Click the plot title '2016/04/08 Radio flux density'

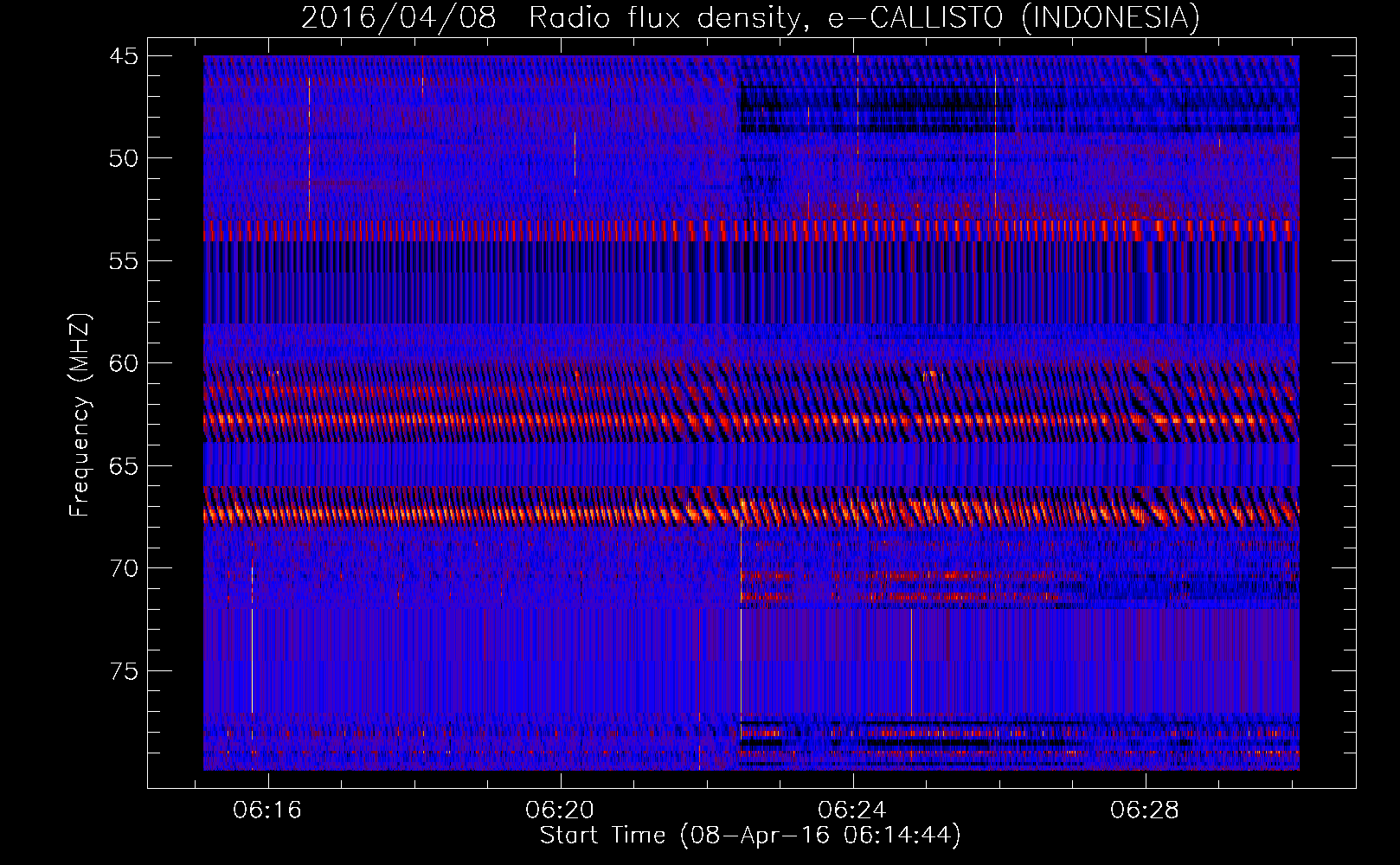pos(554,17)
